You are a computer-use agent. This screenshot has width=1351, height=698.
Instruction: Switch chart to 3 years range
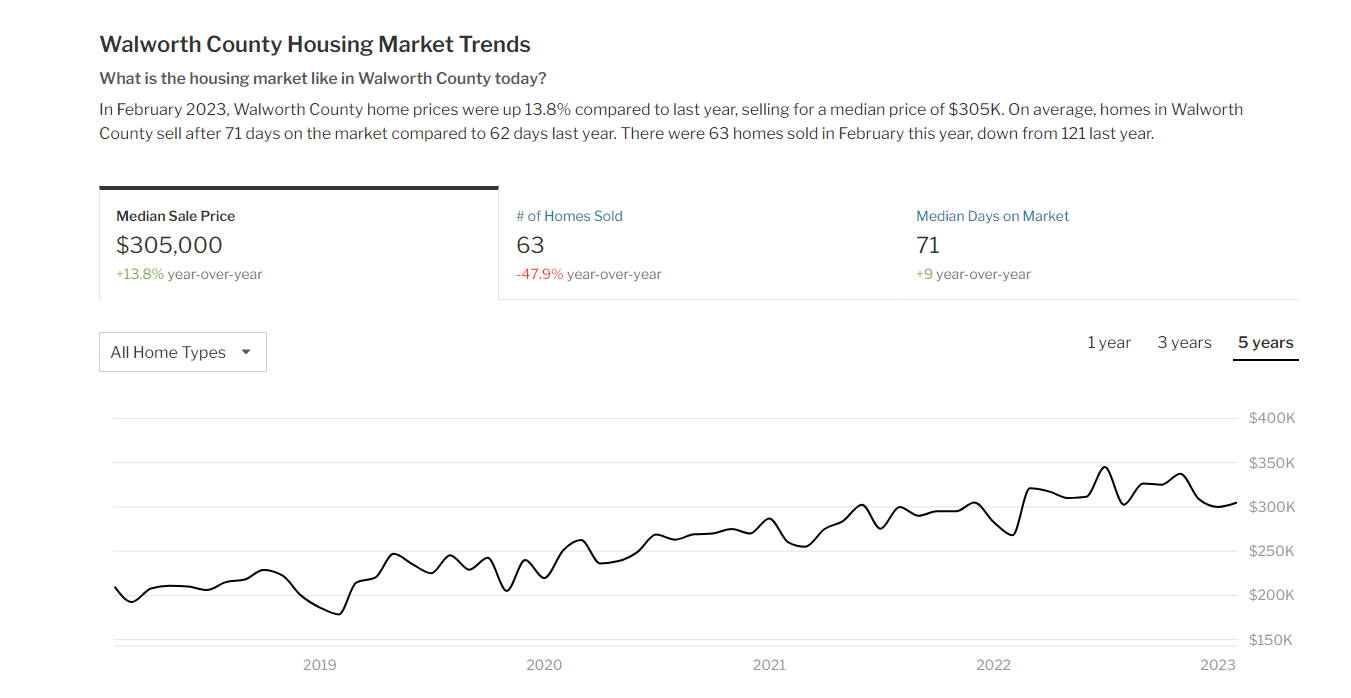[x=1184, y=343]
